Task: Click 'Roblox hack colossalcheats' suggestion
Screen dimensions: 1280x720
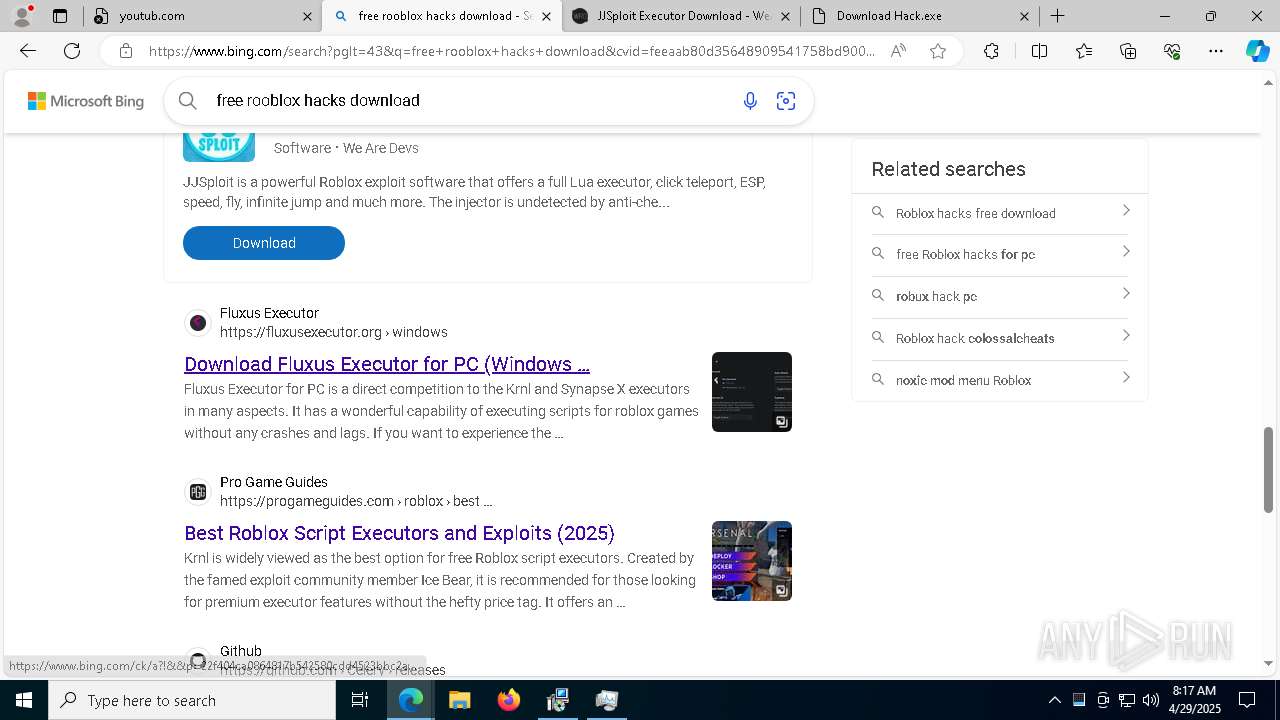Action: tap(975, 338)
